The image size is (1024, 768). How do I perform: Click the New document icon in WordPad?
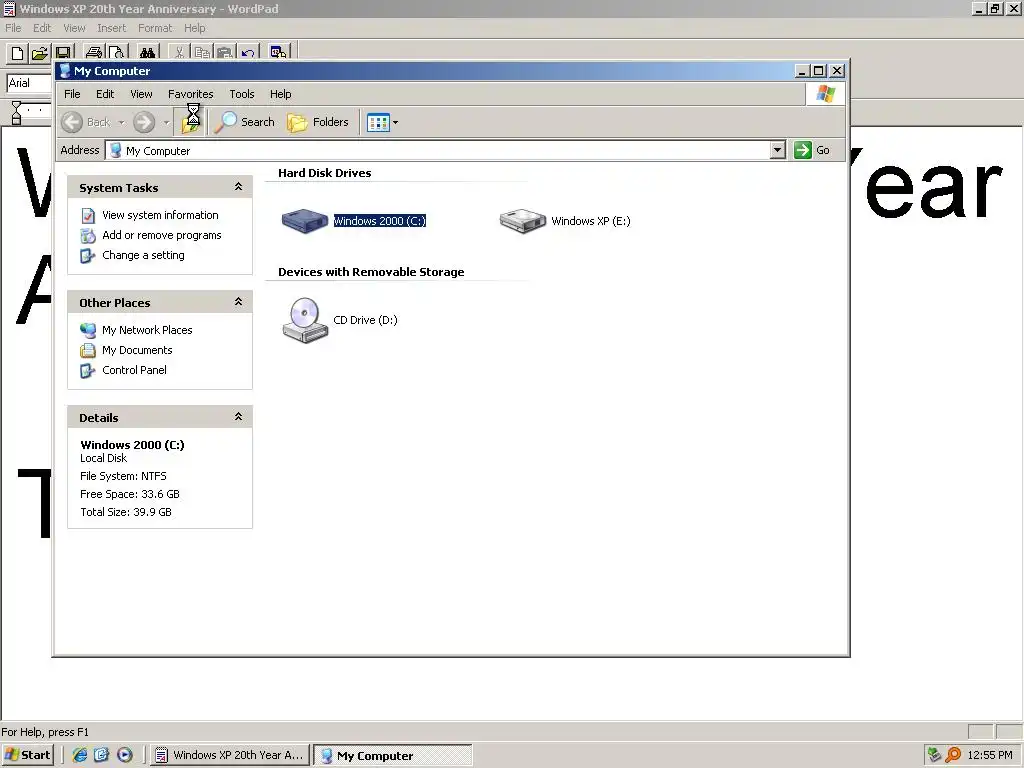(x=18, y=53)
